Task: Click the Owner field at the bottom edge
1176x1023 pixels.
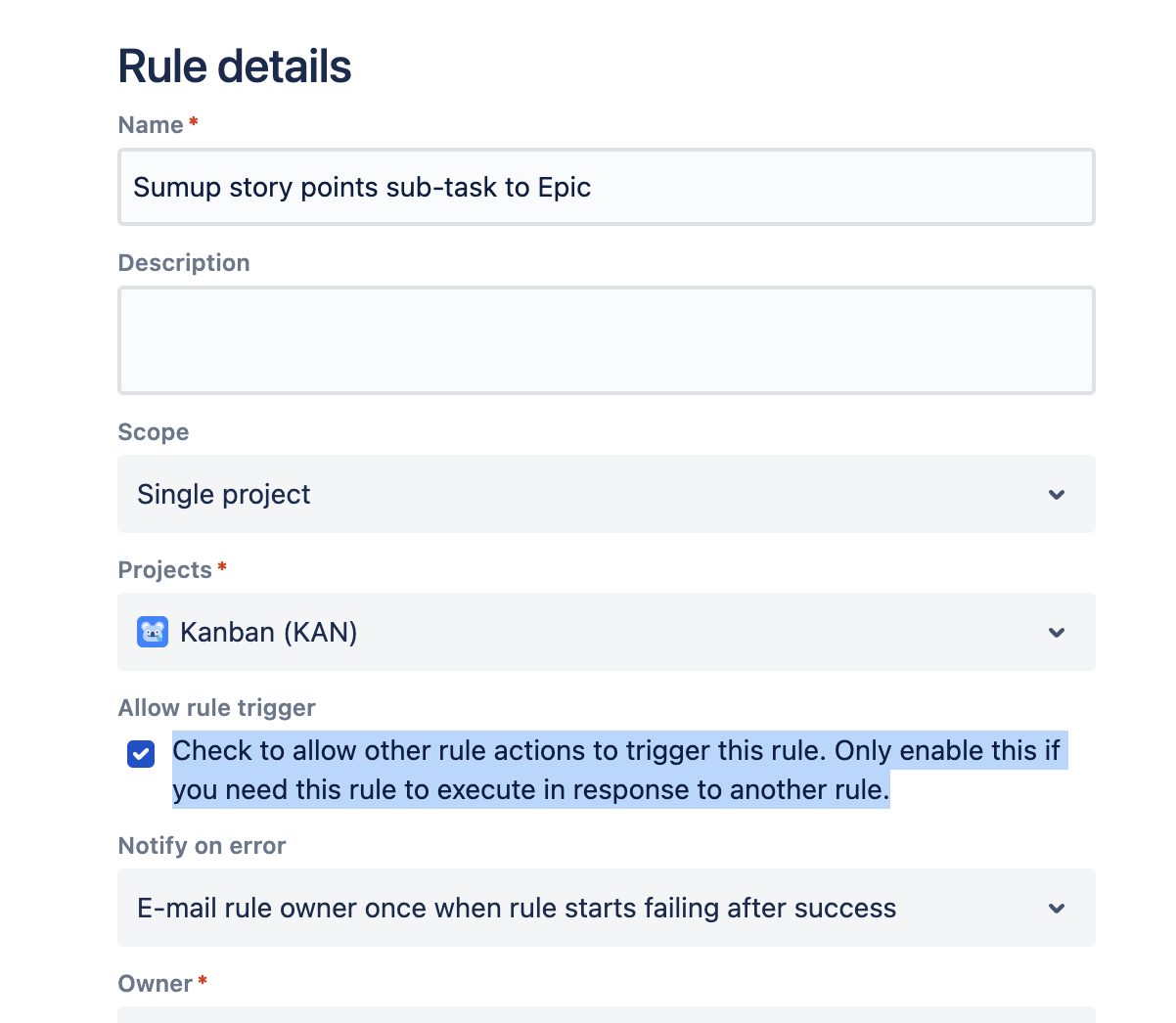Action: click(605, 1015)
